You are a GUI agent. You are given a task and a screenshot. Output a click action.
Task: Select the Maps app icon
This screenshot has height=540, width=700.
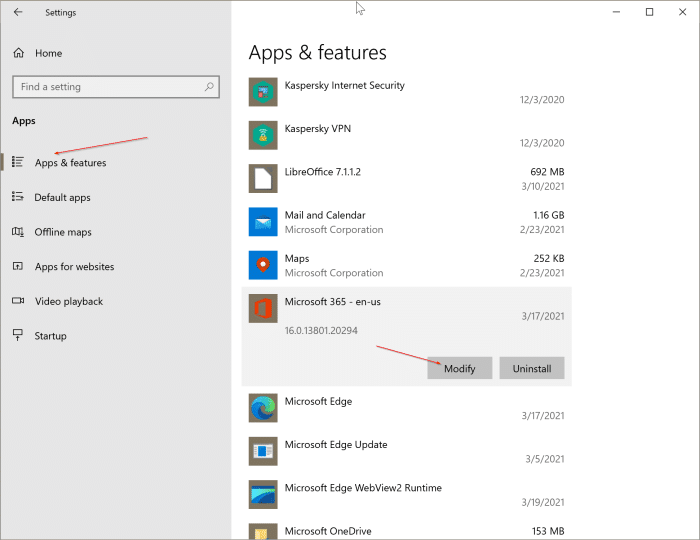(262, 265)
